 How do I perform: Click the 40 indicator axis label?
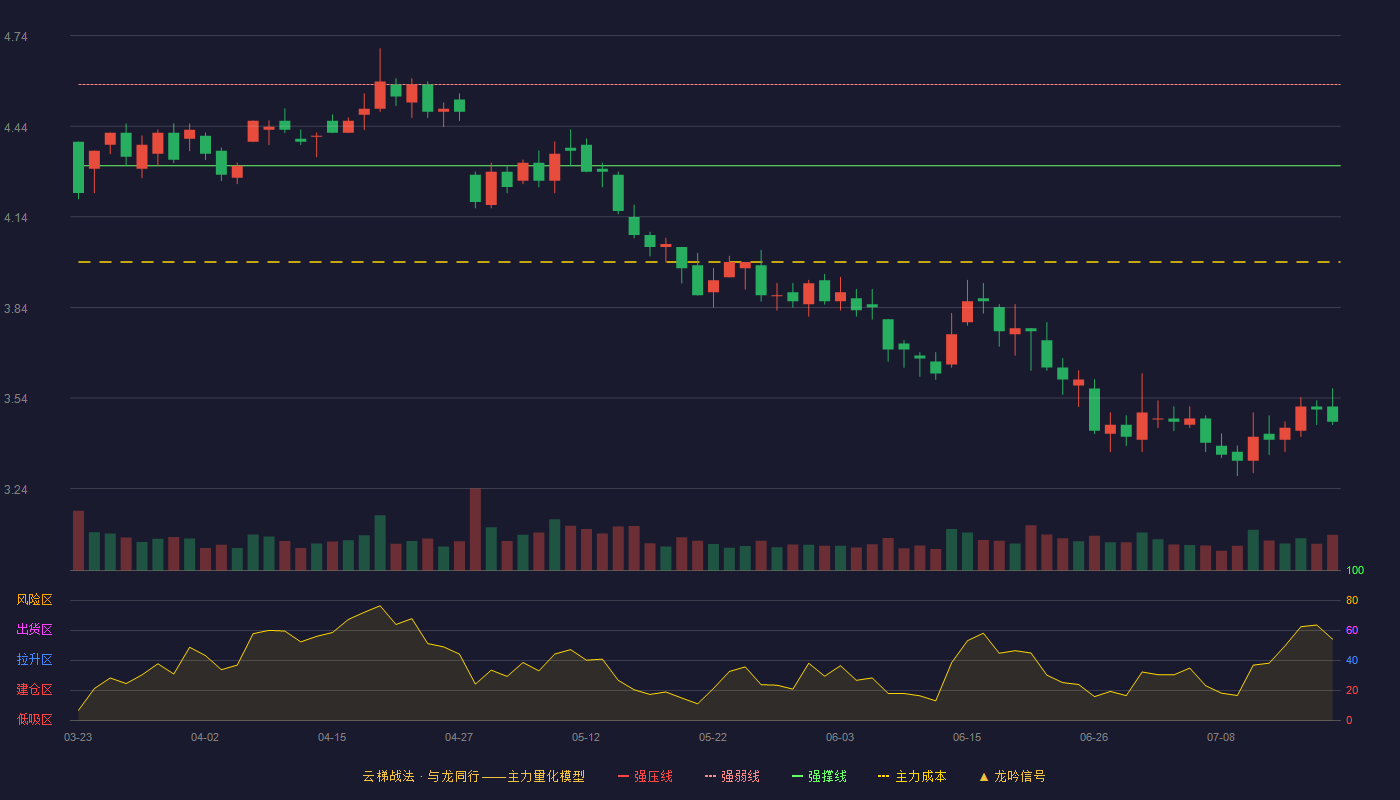pos(1352,660)
